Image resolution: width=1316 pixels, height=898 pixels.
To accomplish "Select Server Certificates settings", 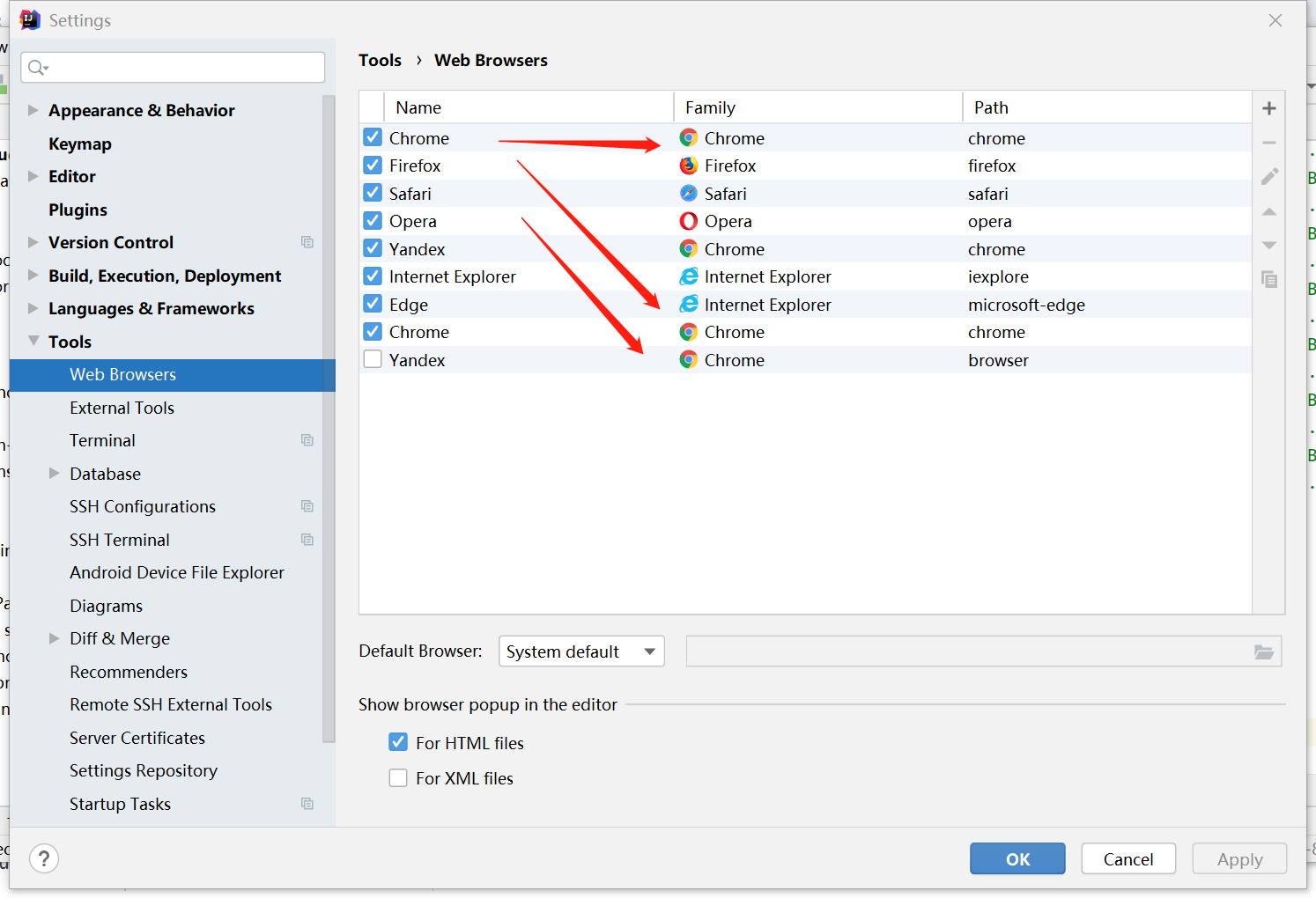I will 137,738.
